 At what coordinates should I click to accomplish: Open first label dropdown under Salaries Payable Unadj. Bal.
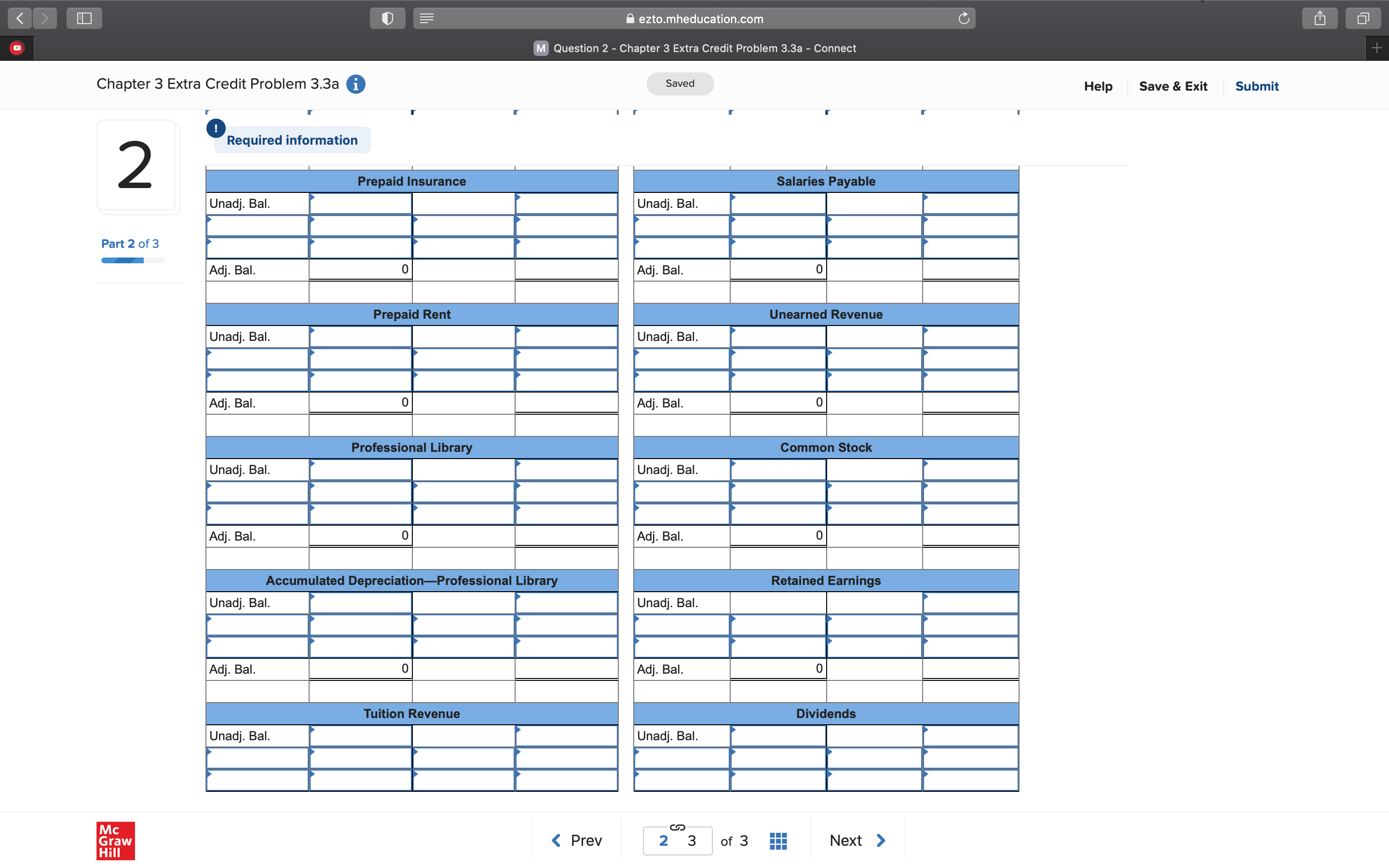(x=681, y=226)
